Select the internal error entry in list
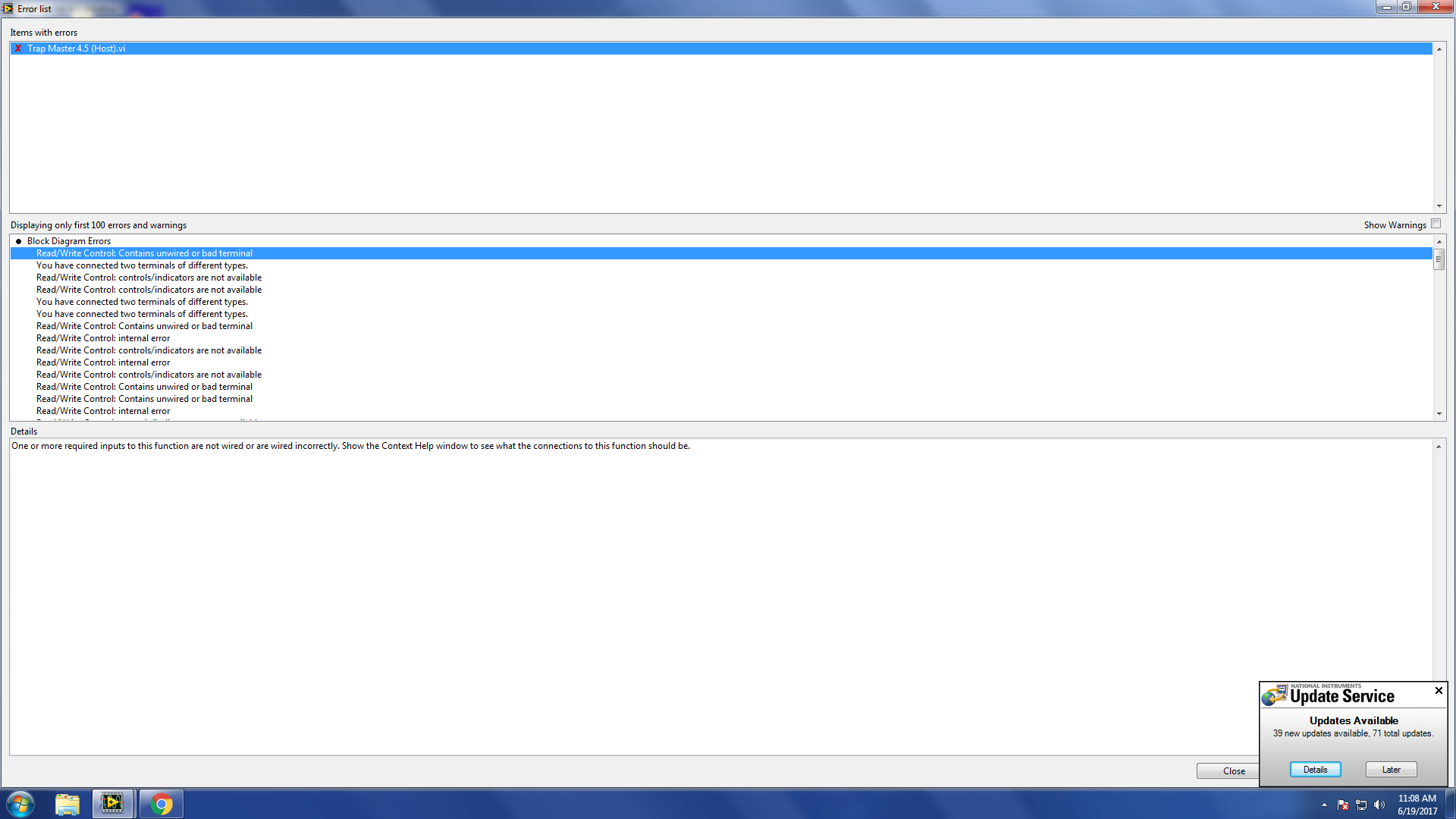1456x819 pixels. pyautogui.click(x=103, y=338)
